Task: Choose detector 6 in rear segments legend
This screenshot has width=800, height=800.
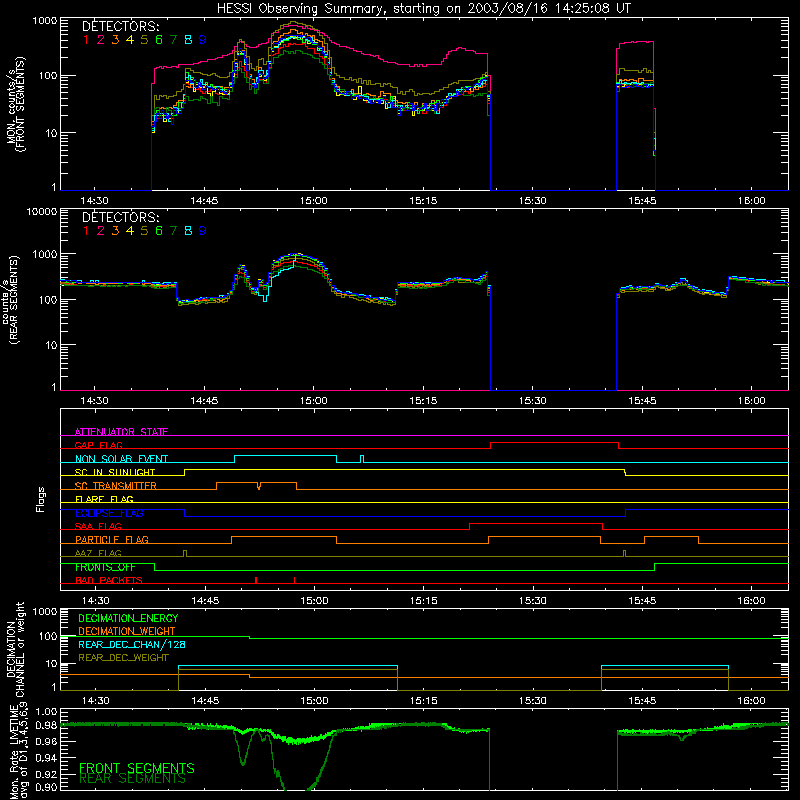Action: (x=159, y=231)
